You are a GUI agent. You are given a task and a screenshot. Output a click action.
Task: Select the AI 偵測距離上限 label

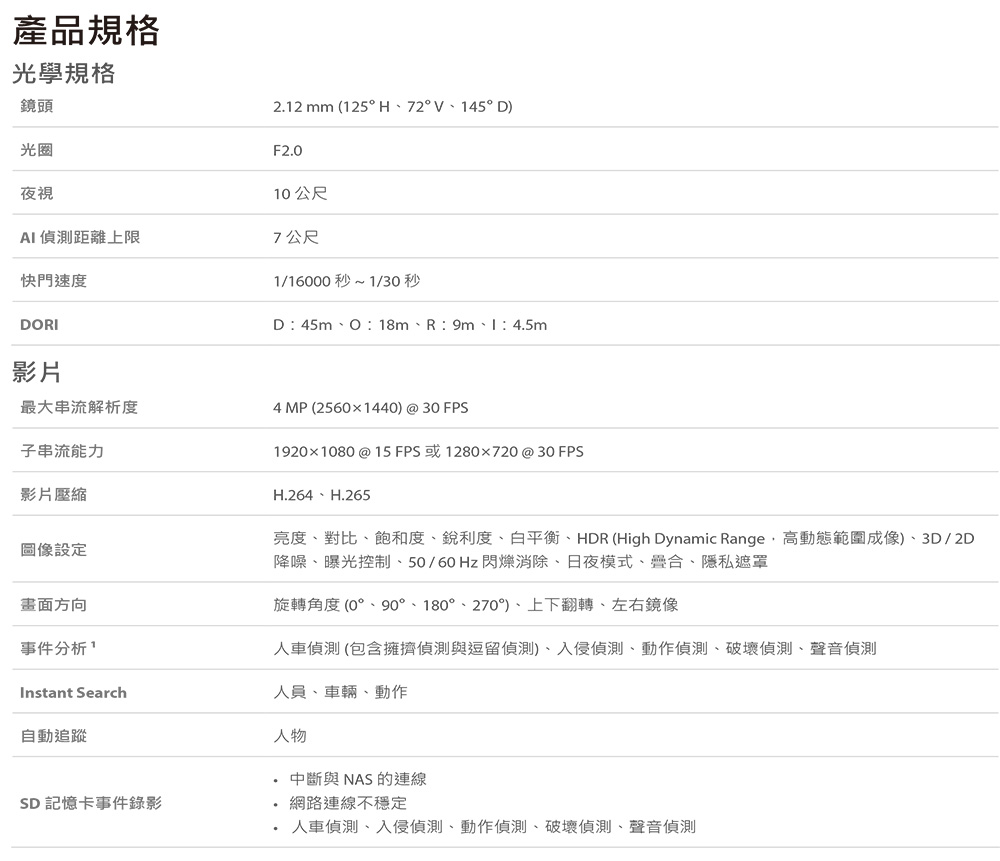click(x=80, y=237)
